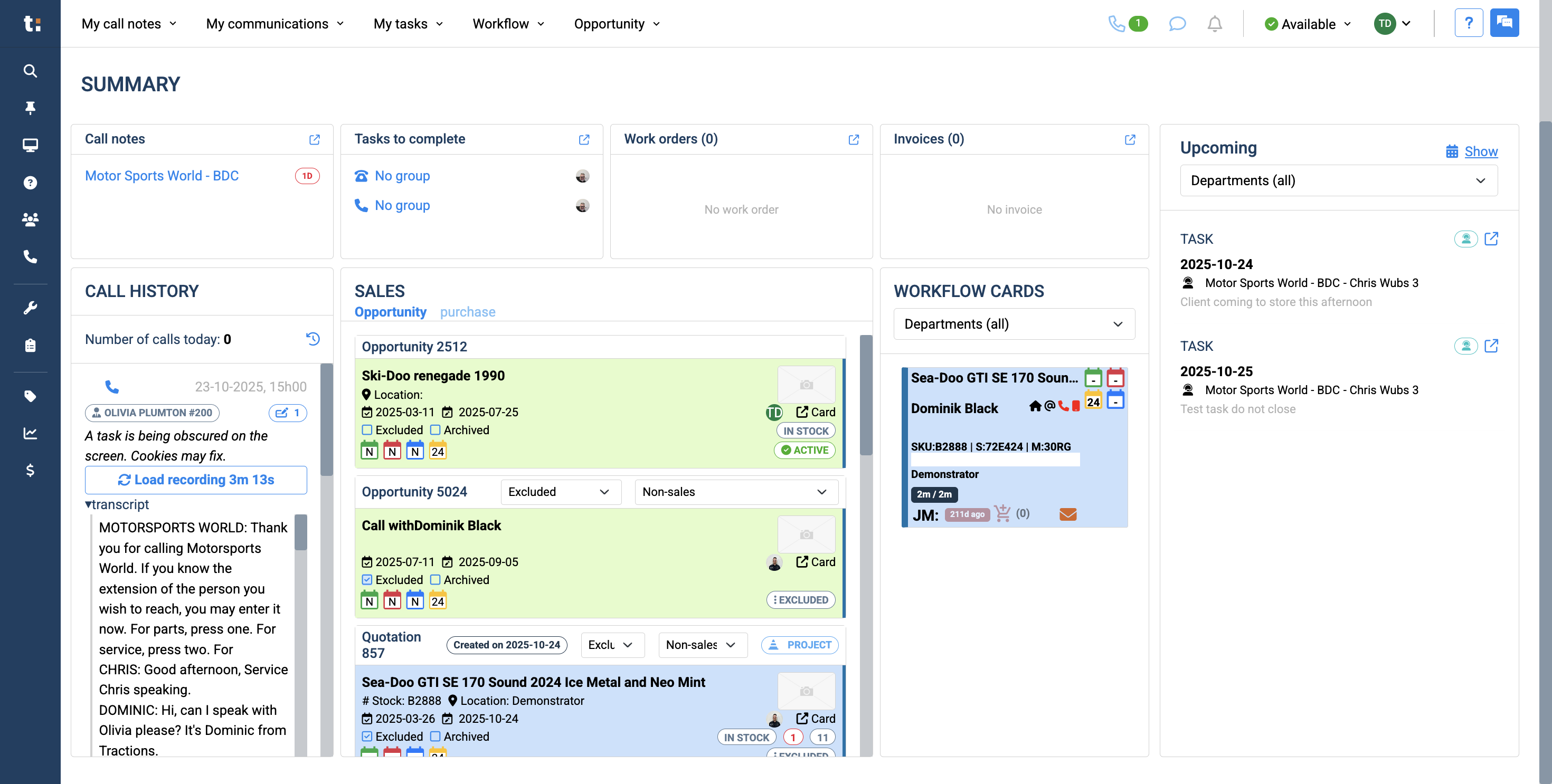Click the search icon in left sidebar
Image resolution: width=1552 pixels, height=784 pixels.
point(30,71)
